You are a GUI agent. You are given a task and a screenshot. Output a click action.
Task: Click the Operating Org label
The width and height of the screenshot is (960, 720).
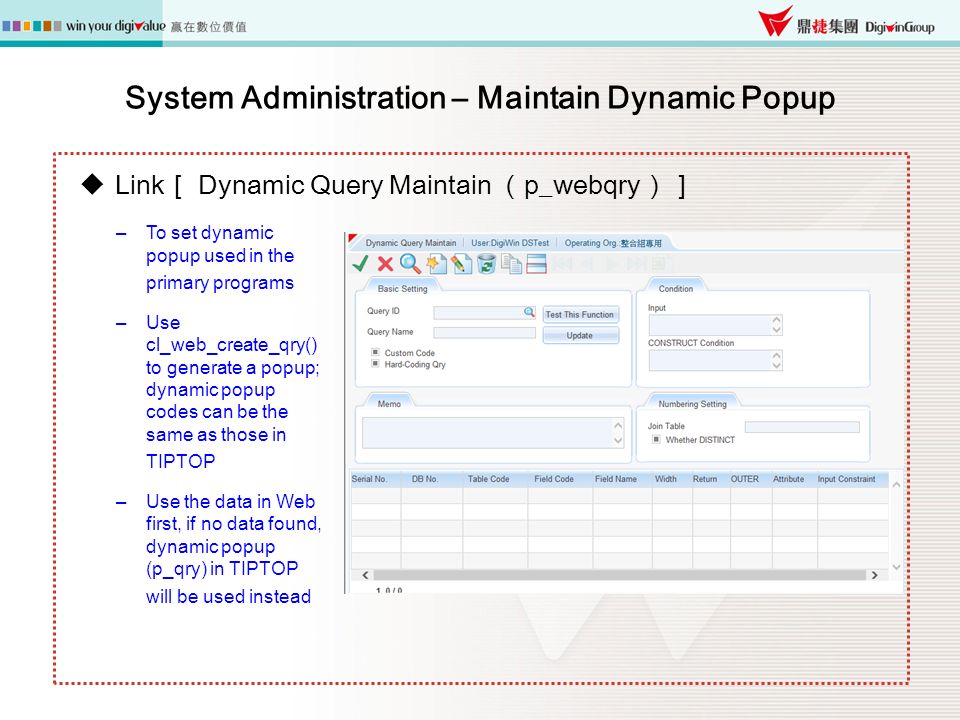point(613,243)
